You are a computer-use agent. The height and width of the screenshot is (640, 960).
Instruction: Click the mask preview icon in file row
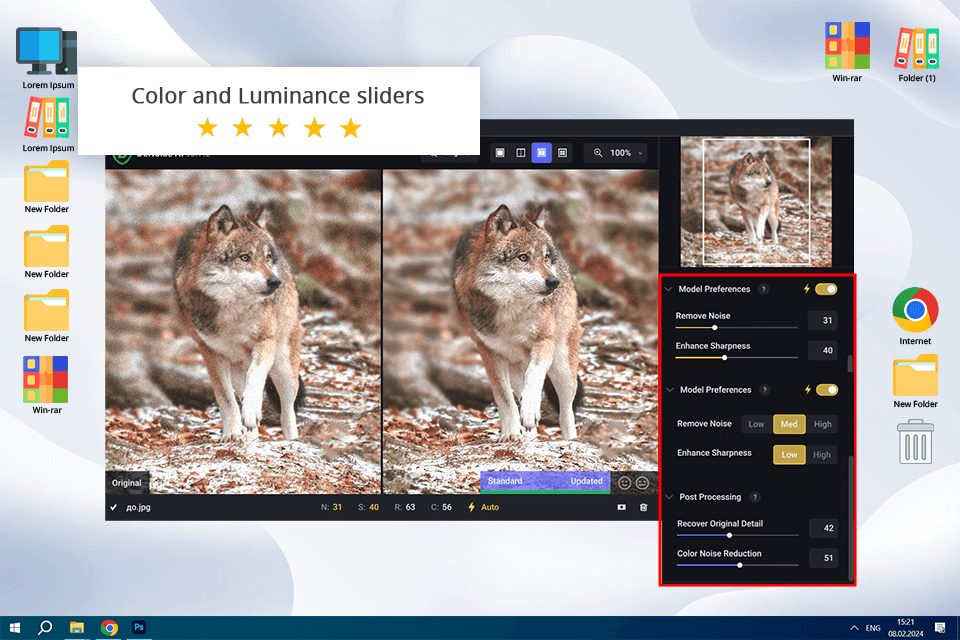tap(621, 507)
